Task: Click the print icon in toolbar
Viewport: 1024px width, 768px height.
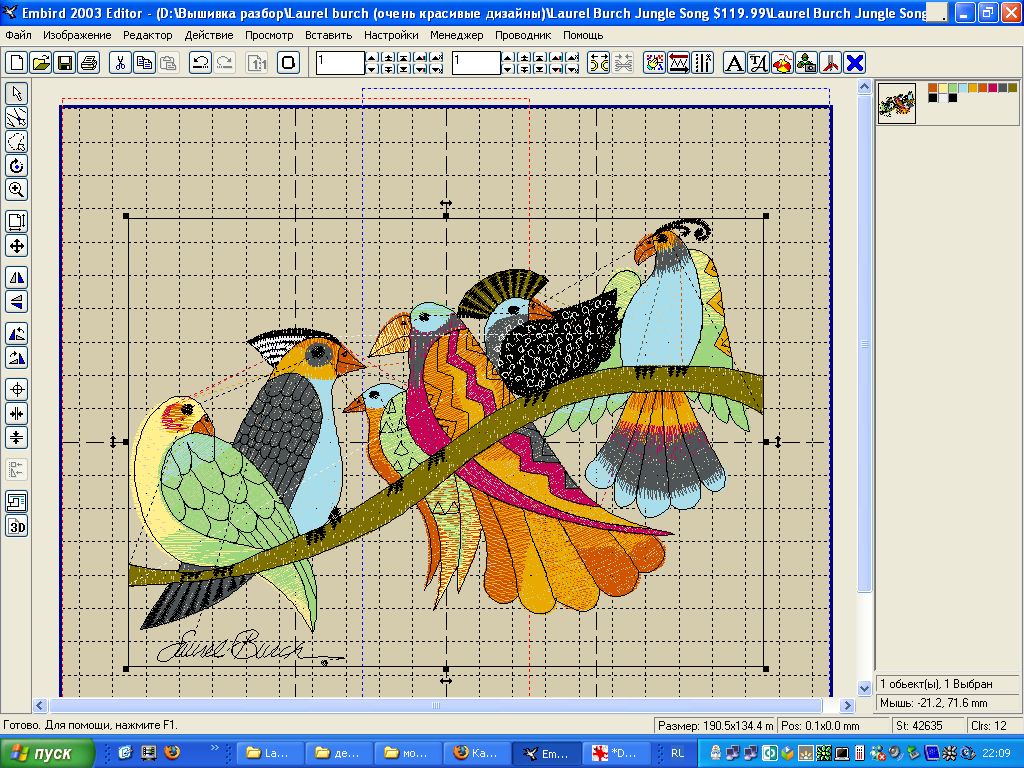Action: pos(89,63)
